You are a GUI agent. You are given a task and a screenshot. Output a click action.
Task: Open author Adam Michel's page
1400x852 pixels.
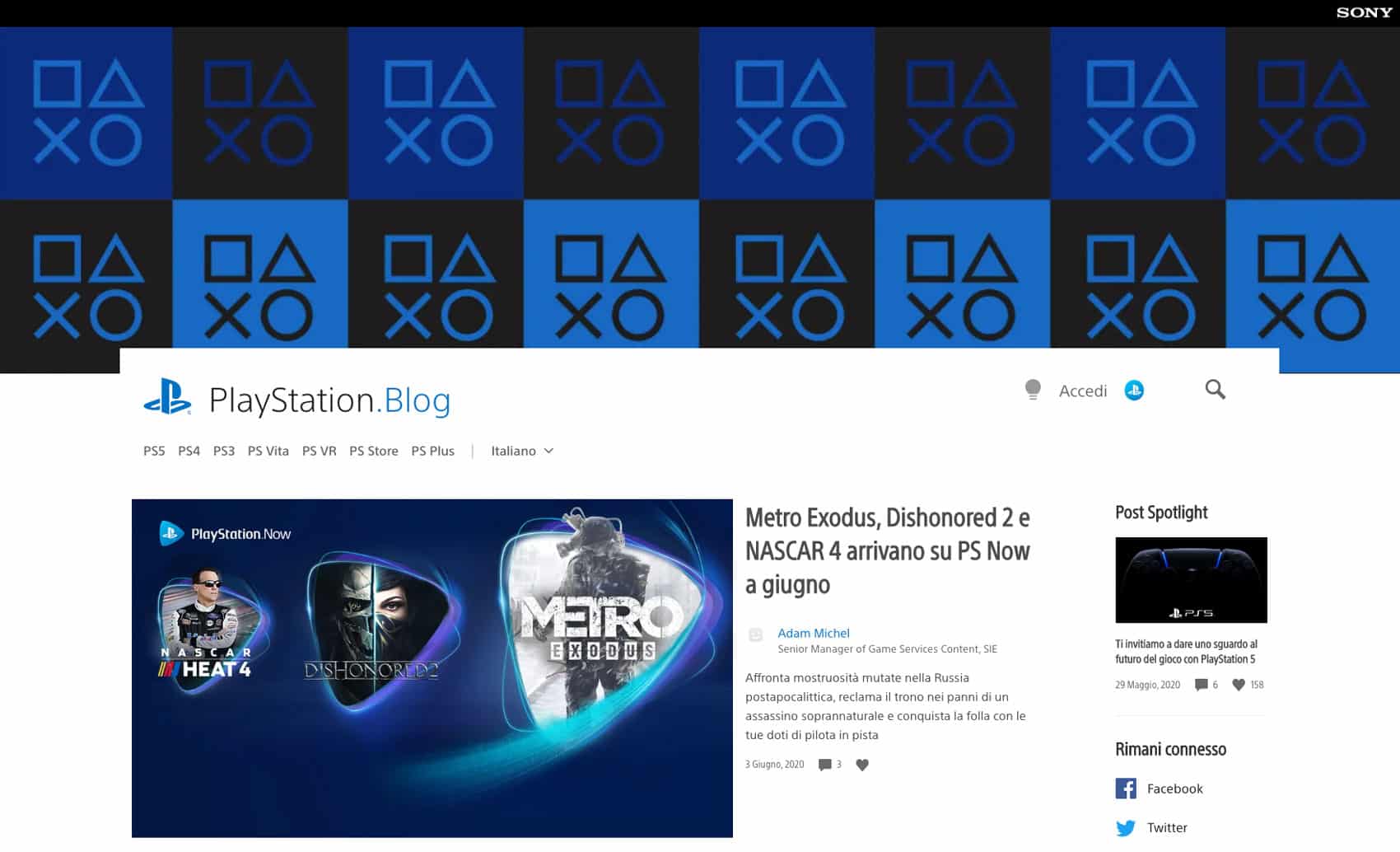coord(814,633)
